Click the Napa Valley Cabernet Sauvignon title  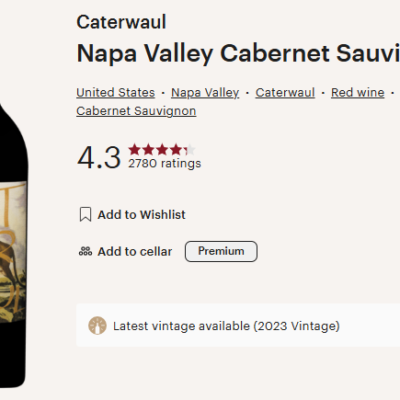tap(238, 53)
